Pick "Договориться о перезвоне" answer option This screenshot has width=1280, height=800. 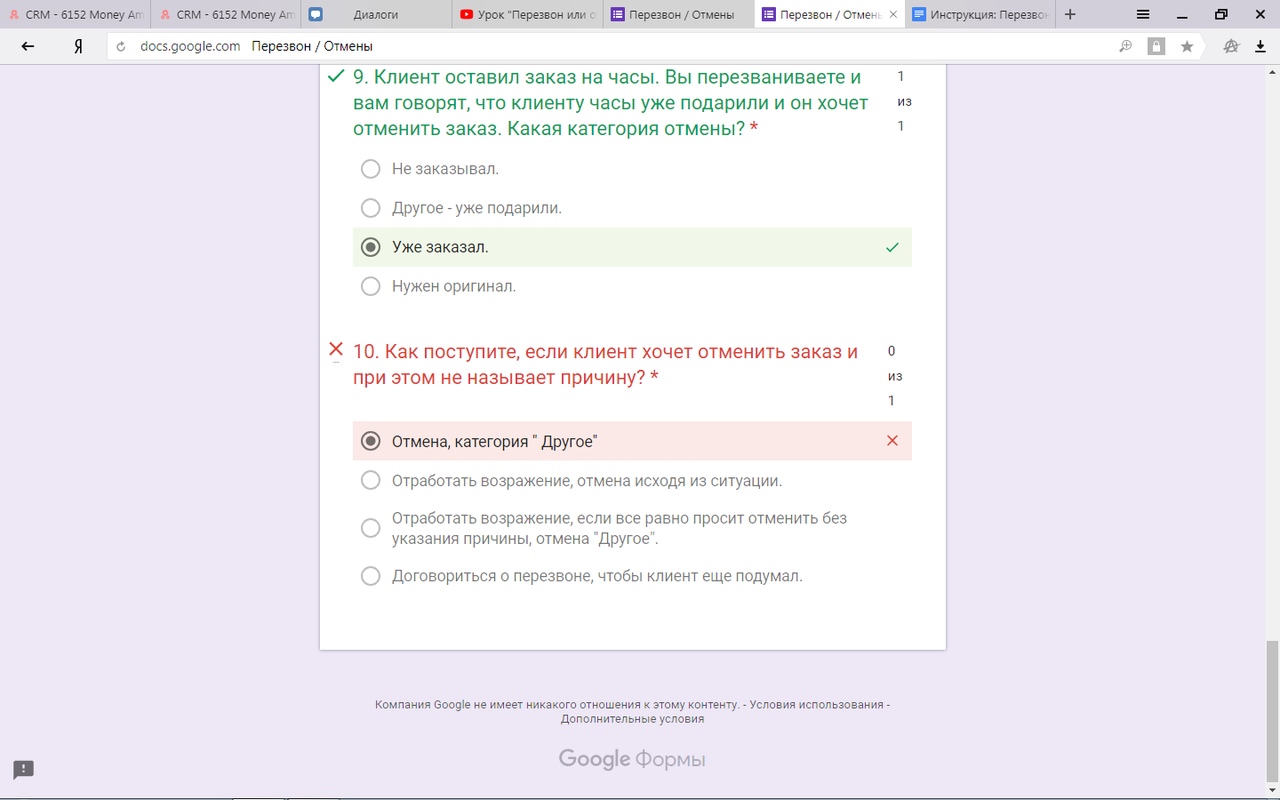coord(371,576)
